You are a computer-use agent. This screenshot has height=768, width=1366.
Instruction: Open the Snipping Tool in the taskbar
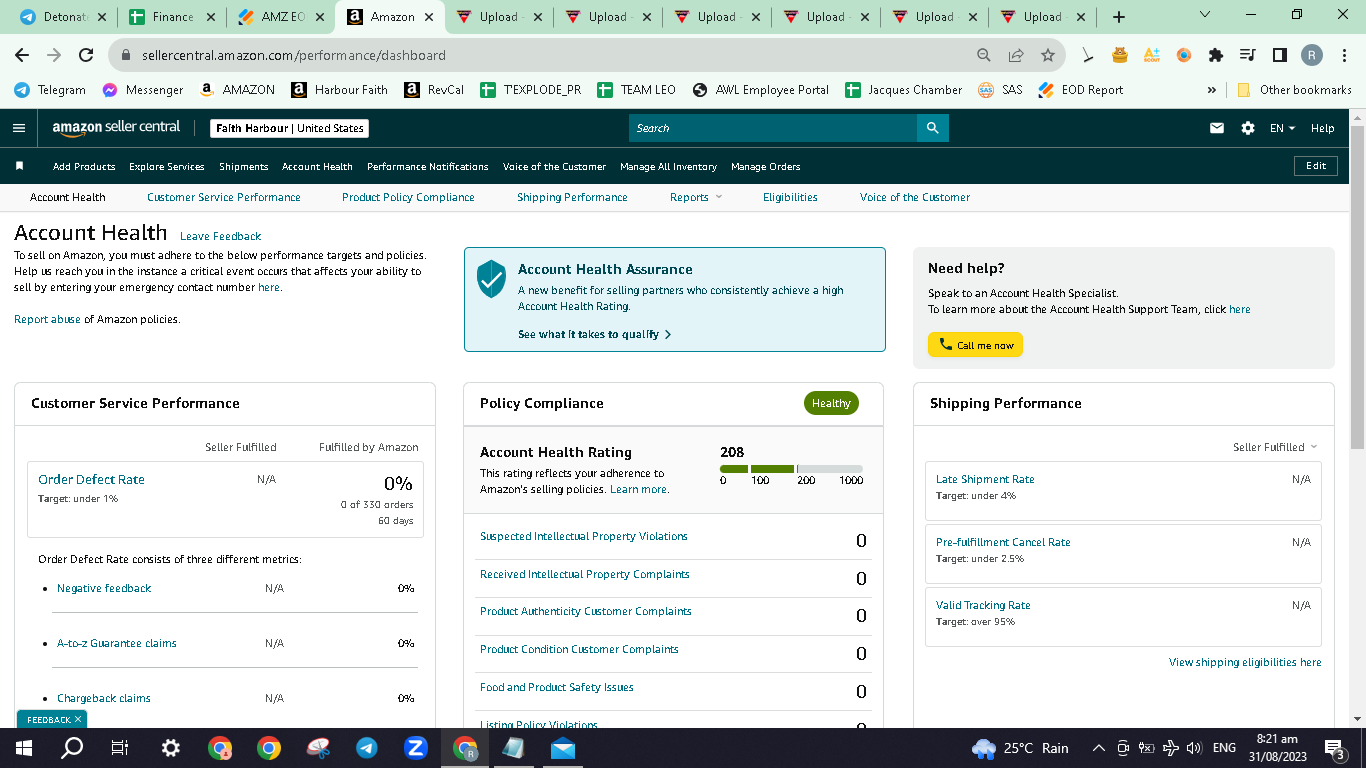pos(318,748)
